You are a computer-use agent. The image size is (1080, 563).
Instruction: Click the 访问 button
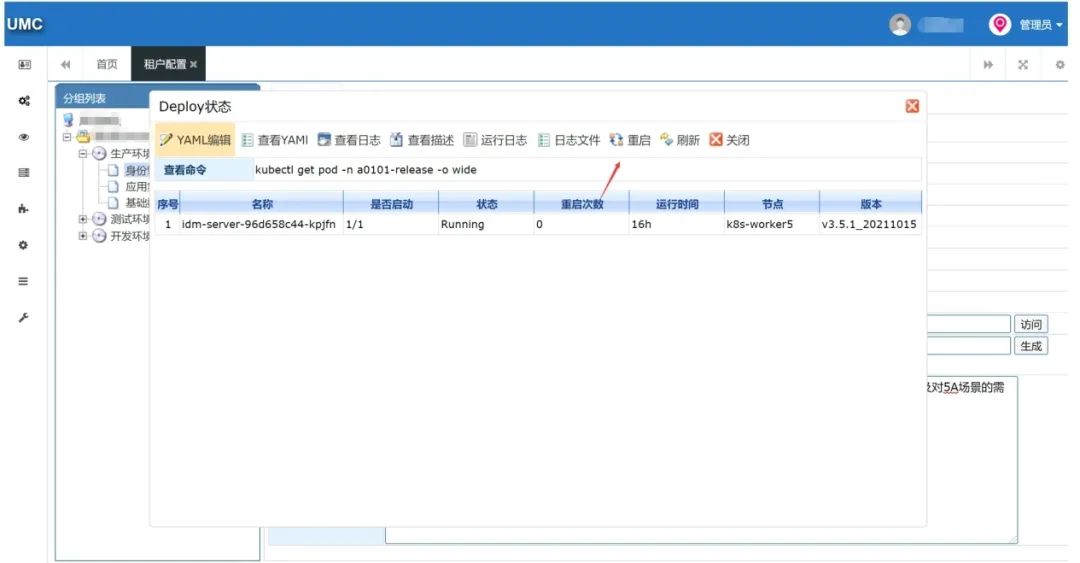pos(1031,324)
